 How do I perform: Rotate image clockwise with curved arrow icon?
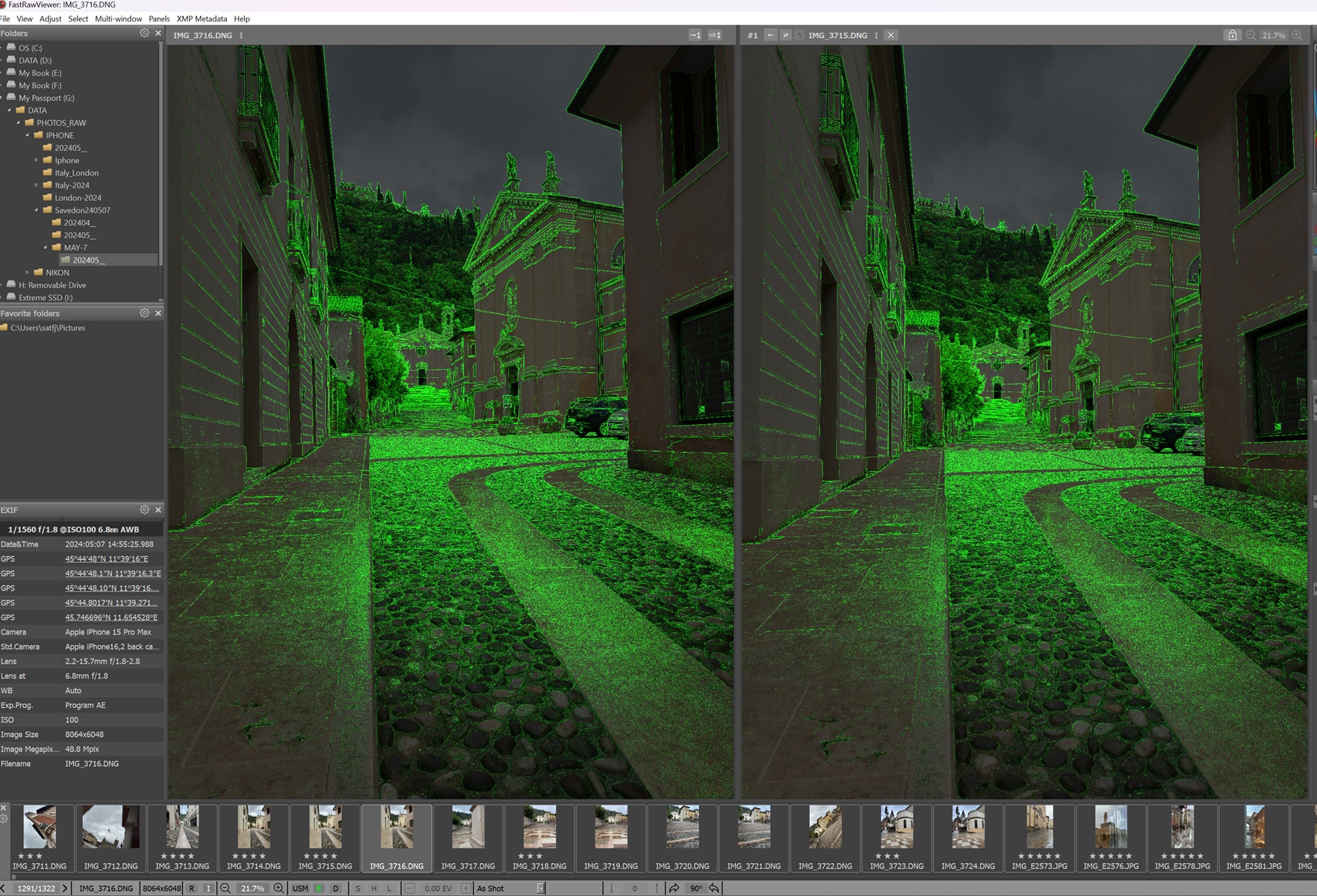point(674,888)
